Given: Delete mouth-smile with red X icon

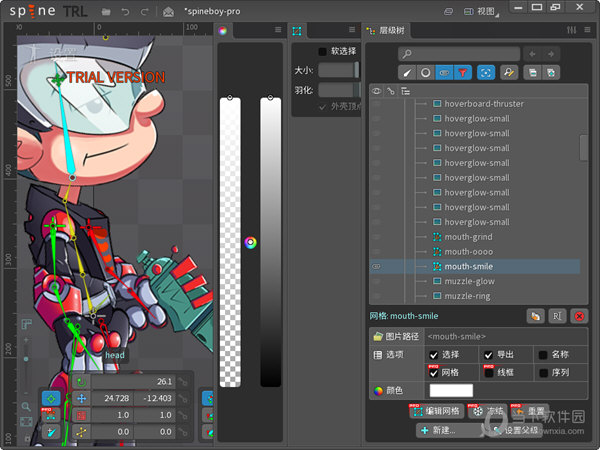Looking at the screenshot, I should pos(579,316).
